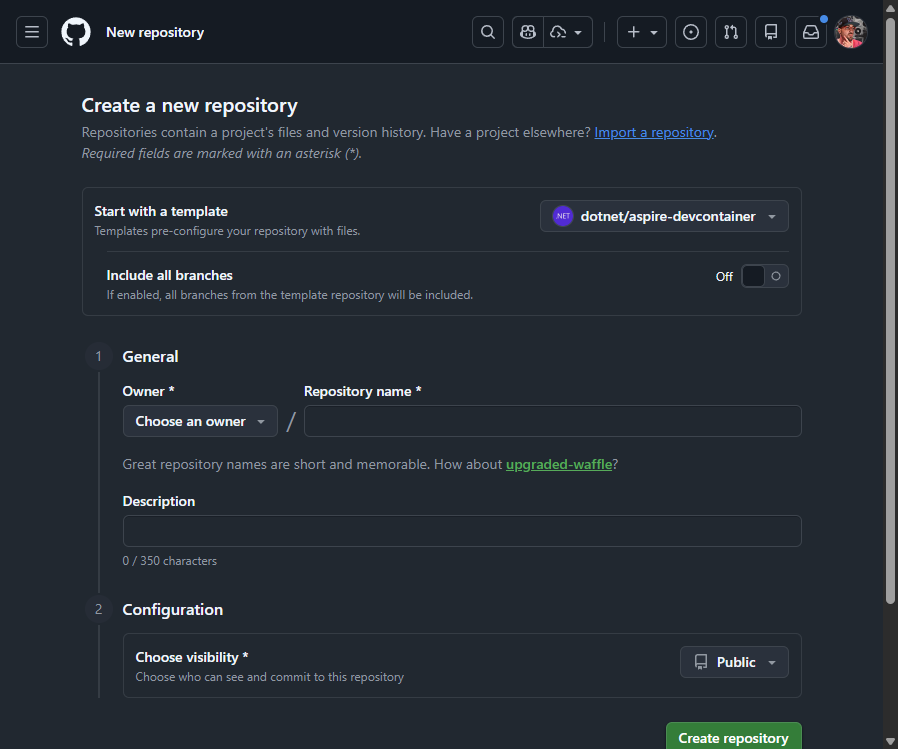The width and height of the screenshot is (898, 749).
Task: Check the notifications inbox icon
Action: click(810, 31)
